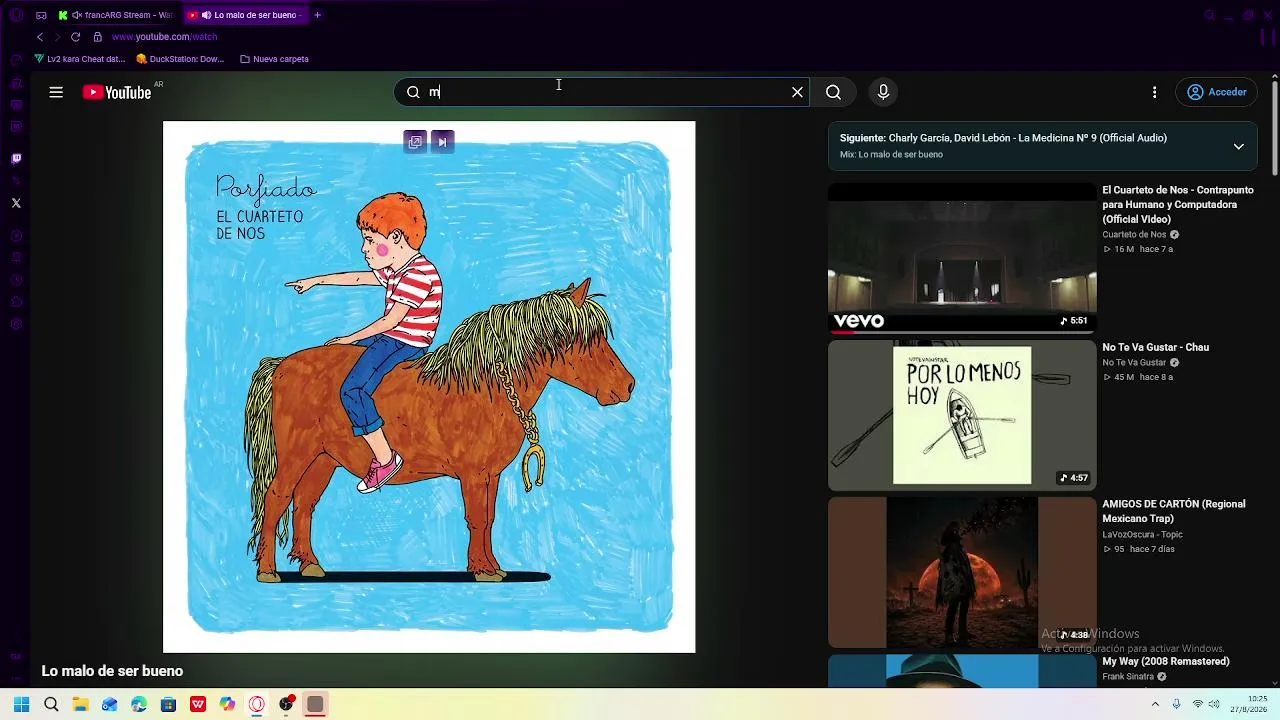Screen dimensions: 1280x720
Task: Open the YouTube guide hamburger menu
Action: coord(56,92)
